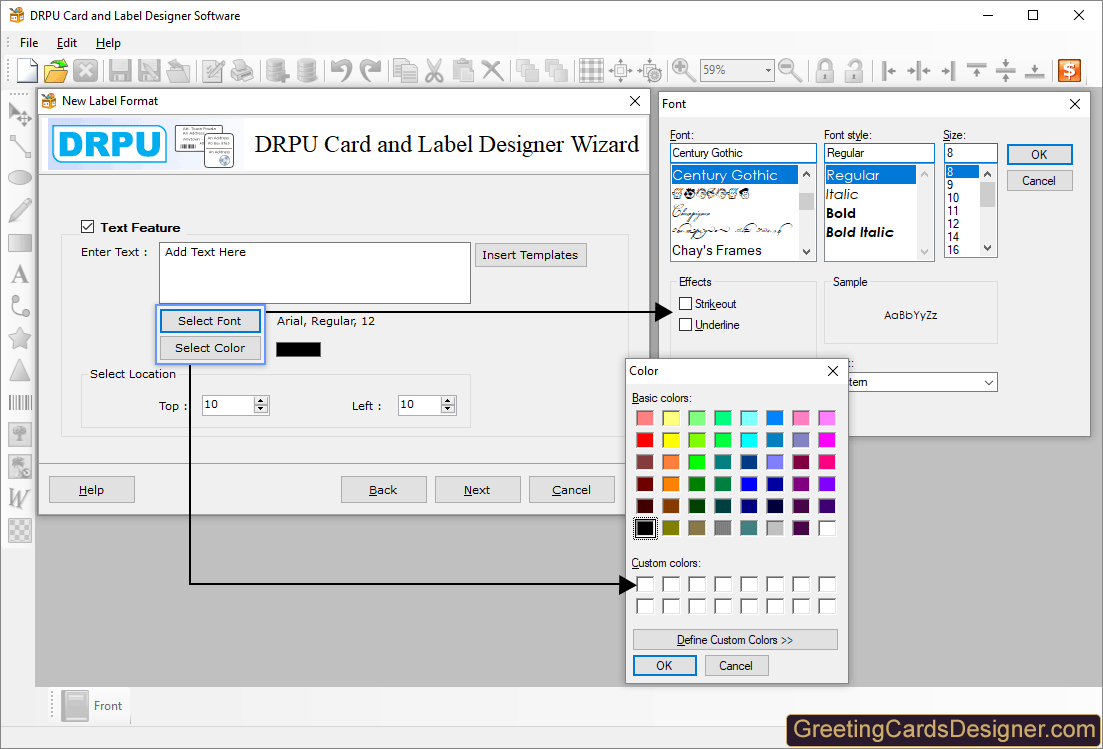1103x749 pixels.
Task: Pick the orange basic color swatch
Action: [x=670, y=484]
